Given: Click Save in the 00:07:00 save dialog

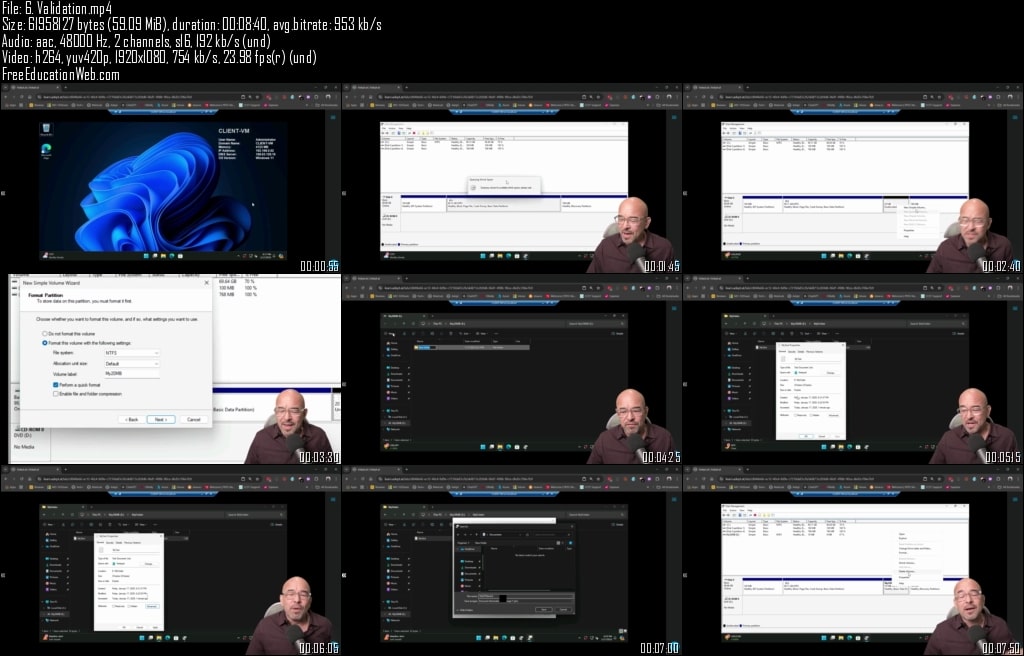Looking at the screenshot, I should pyautogui.click(x=543, y=610).
